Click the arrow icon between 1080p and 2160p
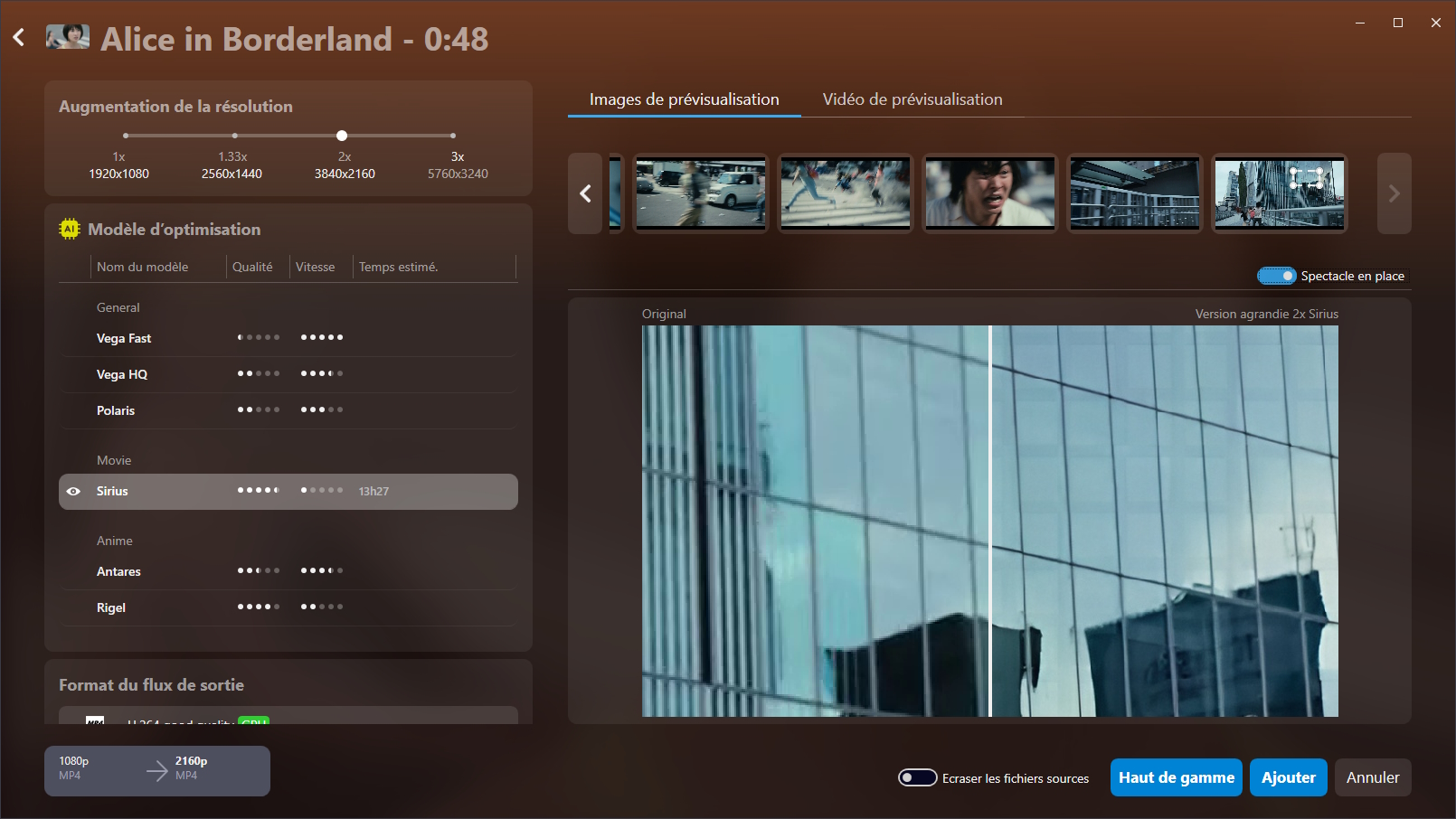This screenshot has height=819, width=1456. tap(157, 770)
